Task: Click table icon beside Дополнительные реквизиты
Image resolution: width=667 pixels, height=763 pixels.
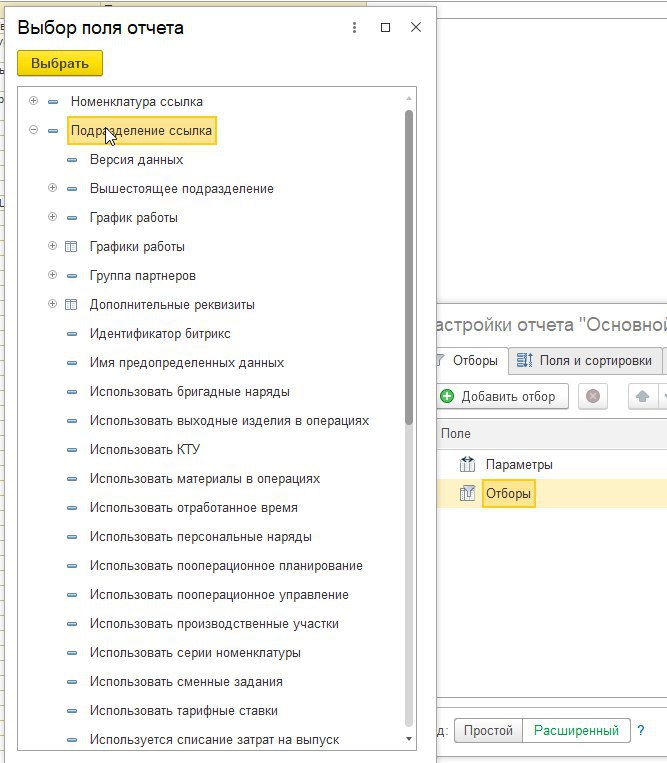Action: point(71,305)
